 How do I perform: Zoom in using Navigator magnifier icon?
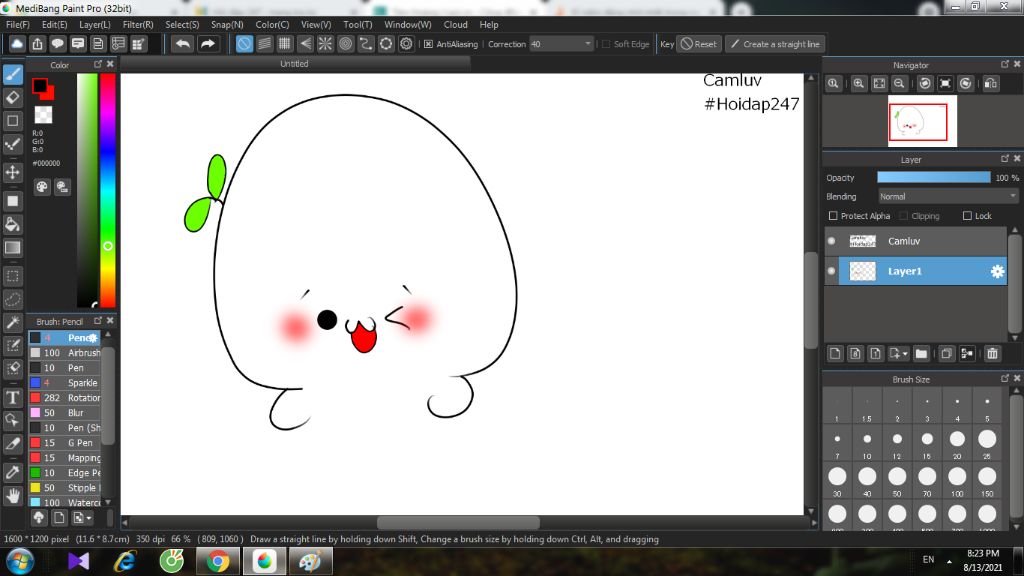(858, 84)
